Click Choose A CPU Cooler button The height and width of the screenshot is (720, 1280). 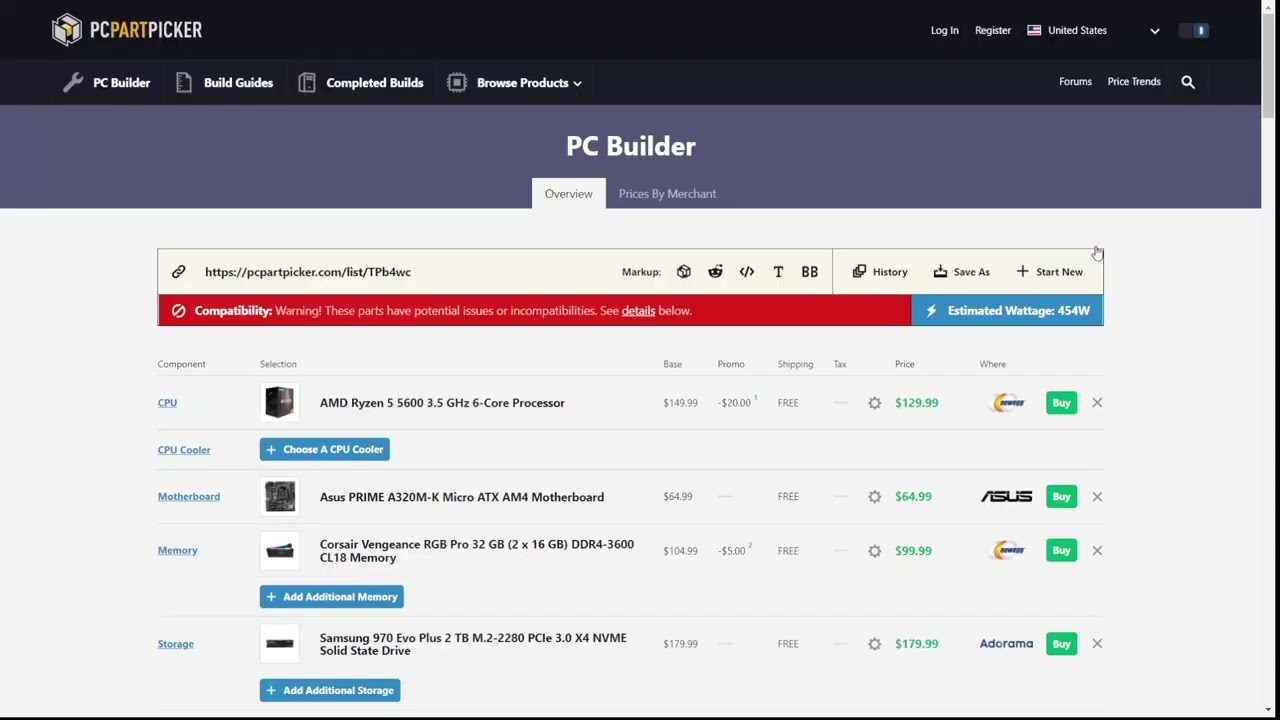click(x=324, y=450)
